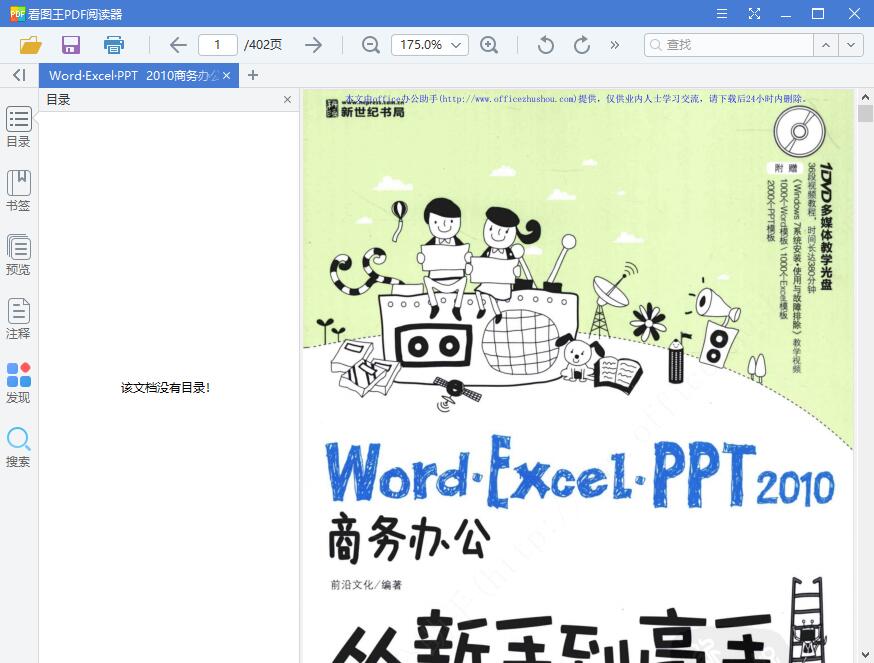Select the Word·Excel·PPT 2010 document tab
The width and height of the screenshot is (874, 663).
(133, 75)
